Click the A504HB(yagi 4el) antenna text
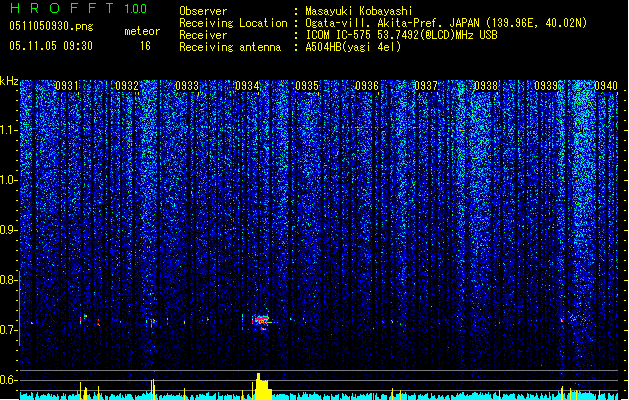 [353, 47]
